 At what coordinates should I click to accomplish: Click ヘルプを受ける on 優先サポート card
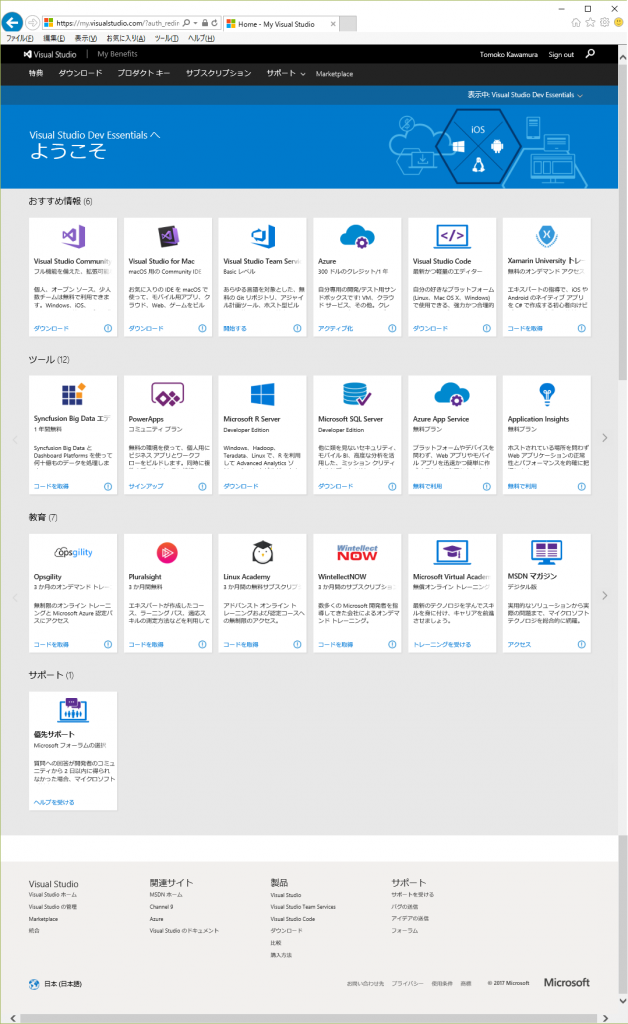coord(54,803)
